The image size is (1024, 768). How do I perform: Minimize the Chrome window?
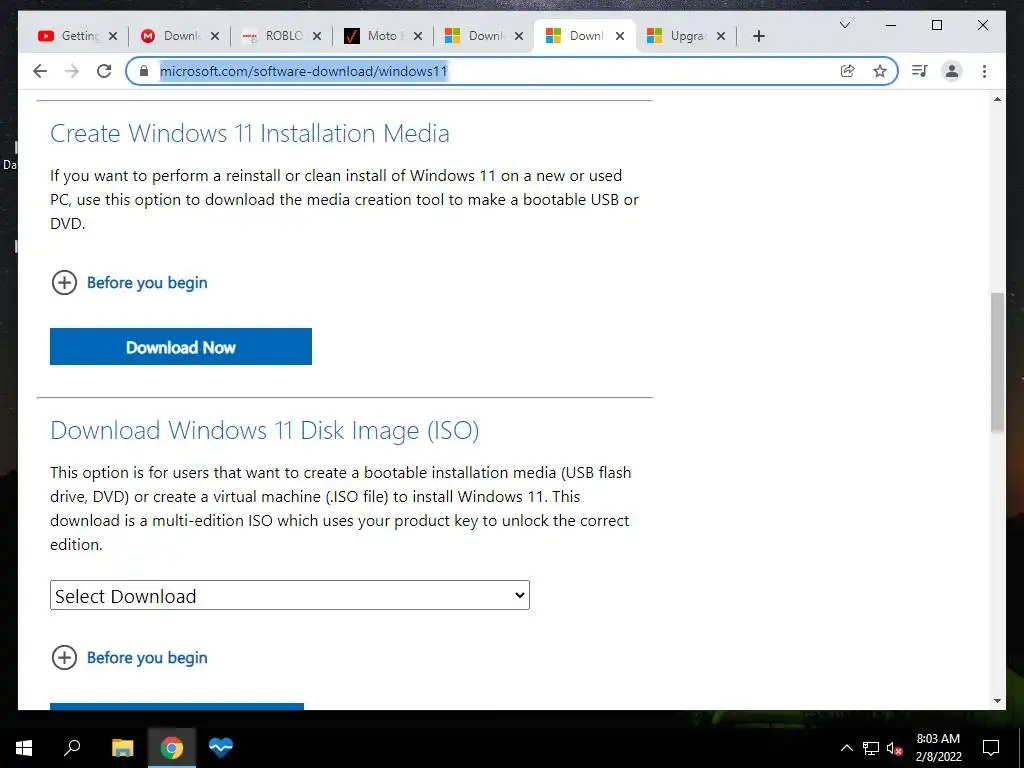pyautogui.click(x=891, y=25)
